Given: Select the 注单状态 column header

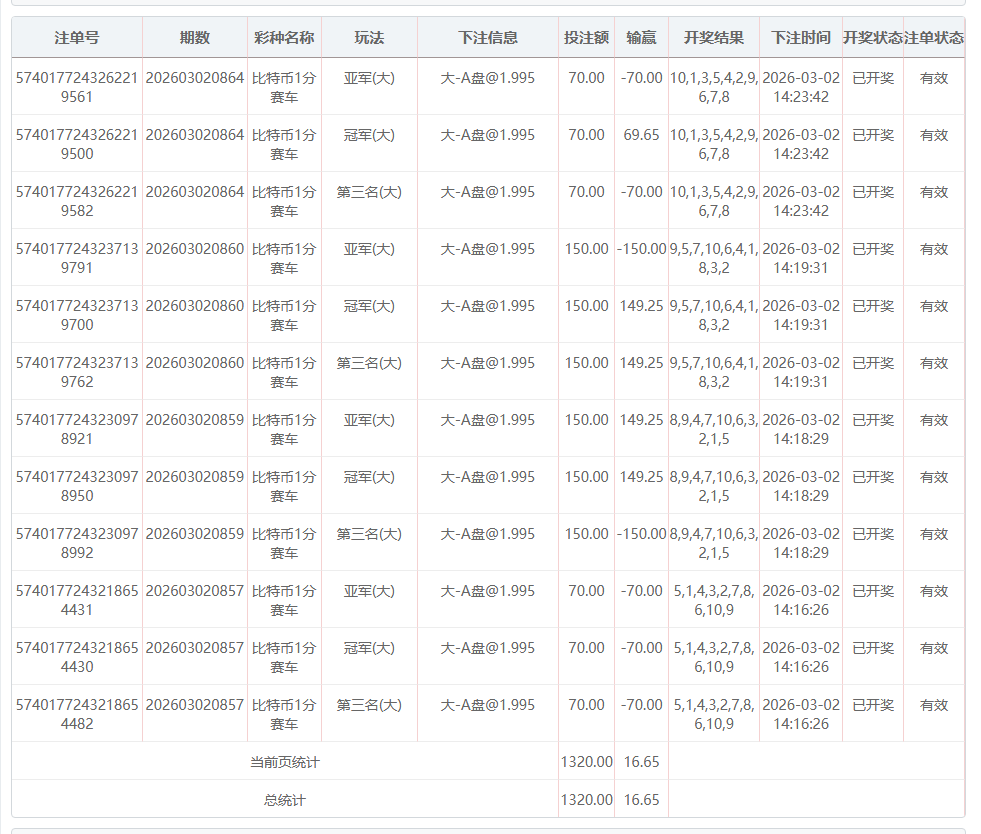Looking at the screenshot, I should click(x=933, y=38).
